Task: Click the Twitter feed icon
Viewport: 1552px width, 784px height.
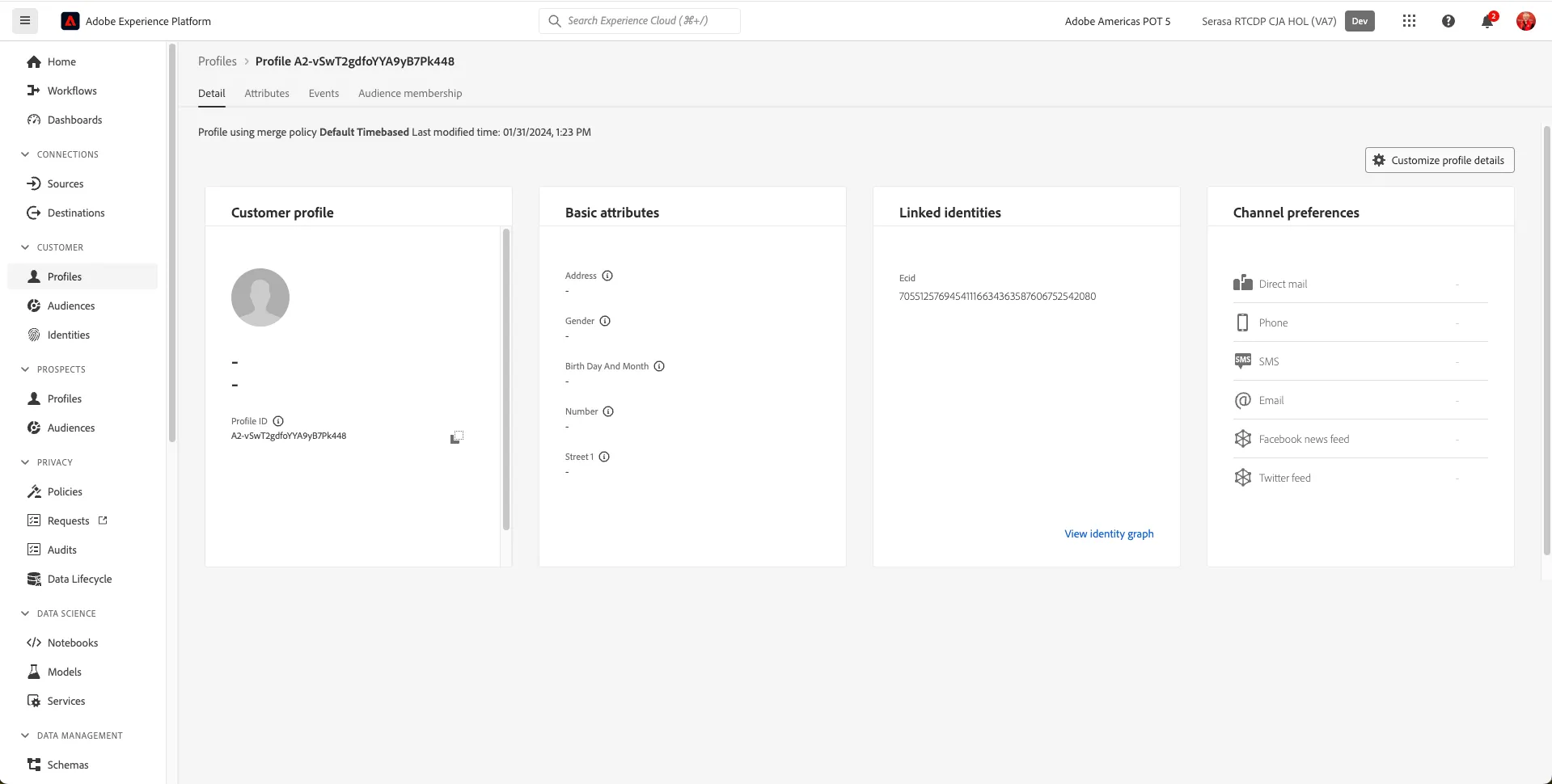Action: (x=1243, y=478)
